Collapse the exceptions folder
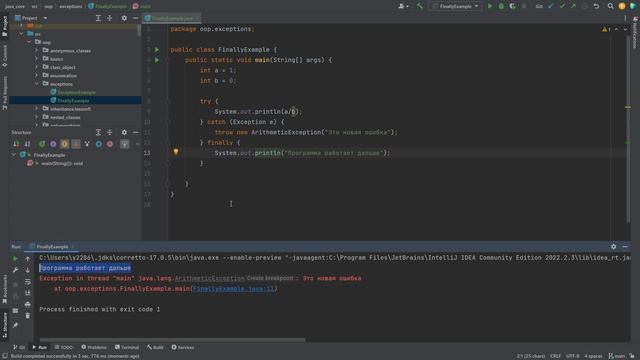 [x=36, y=84]
